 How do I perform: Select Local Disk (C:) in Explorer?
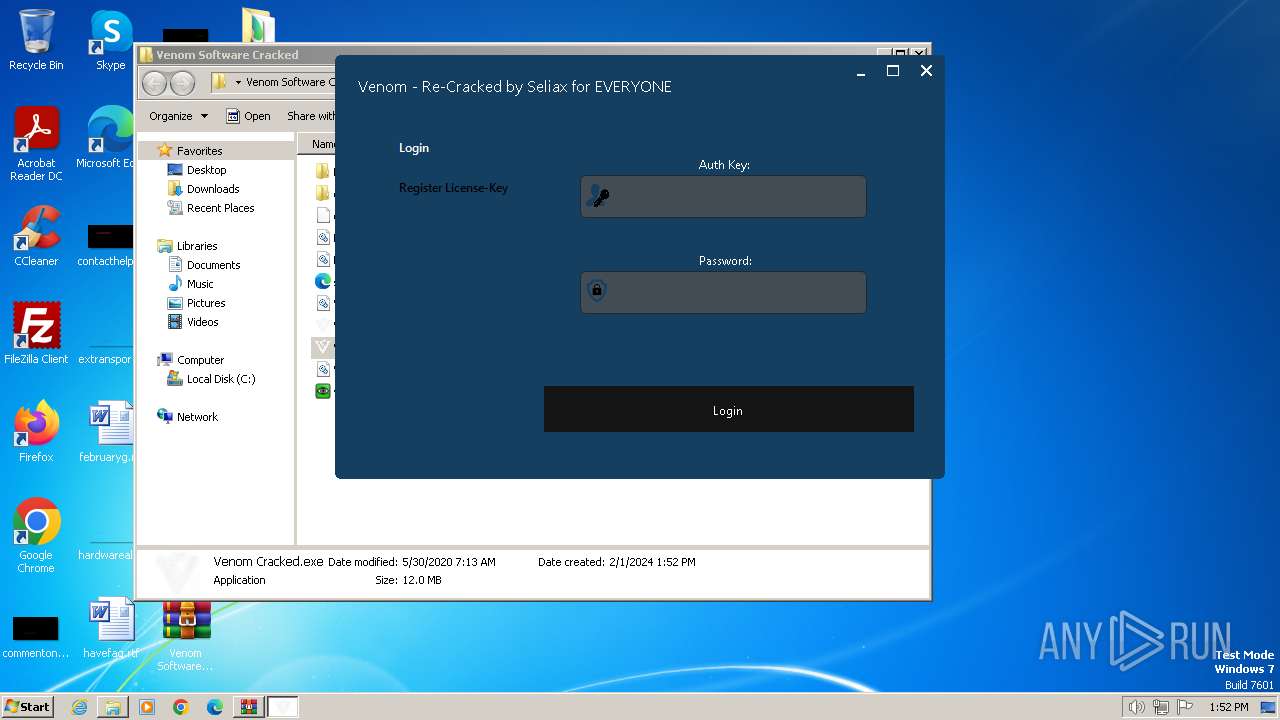[220, 379]
